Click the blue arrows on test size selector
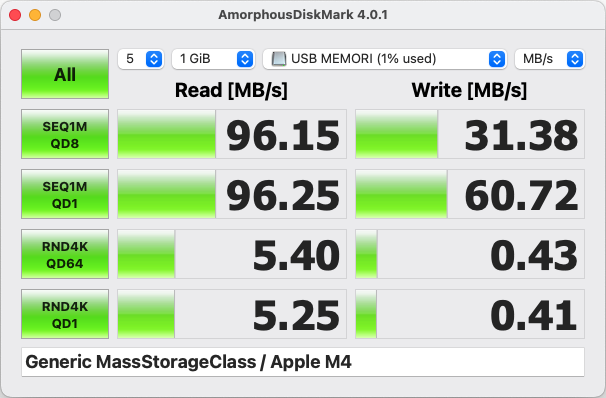The image size is (606, 398). pos(245,59)
